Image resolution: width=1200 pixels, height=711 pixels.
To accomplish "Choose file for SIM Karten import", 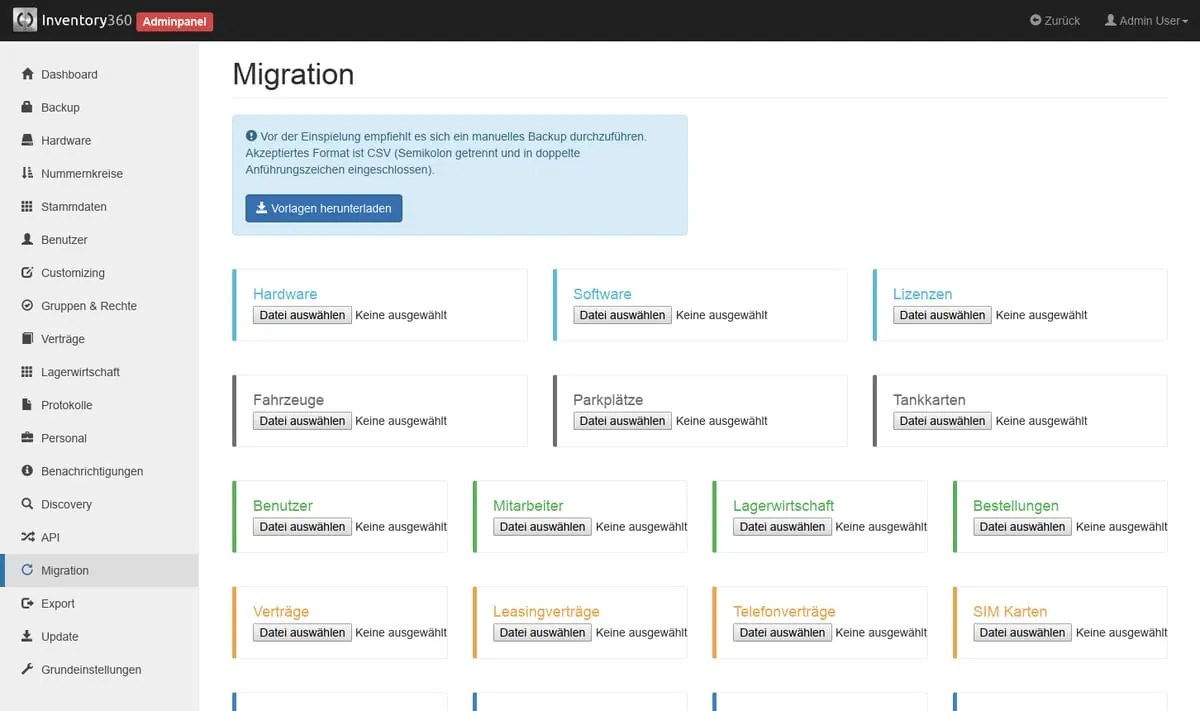I will tap(1022, 632).
